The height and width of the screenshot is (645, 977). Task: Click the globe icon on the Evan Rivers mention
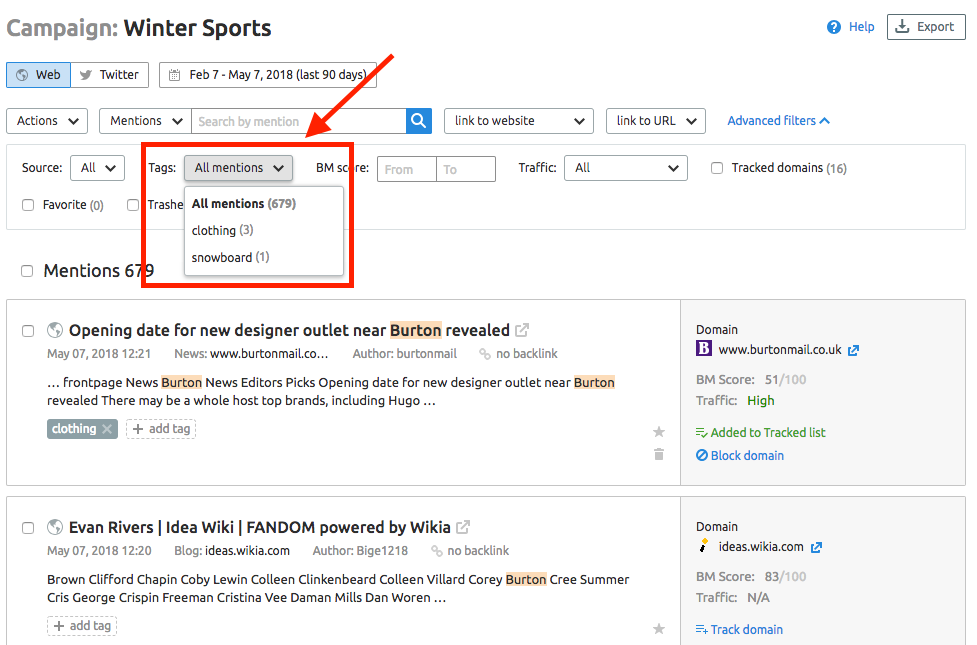tap(55, 527)
